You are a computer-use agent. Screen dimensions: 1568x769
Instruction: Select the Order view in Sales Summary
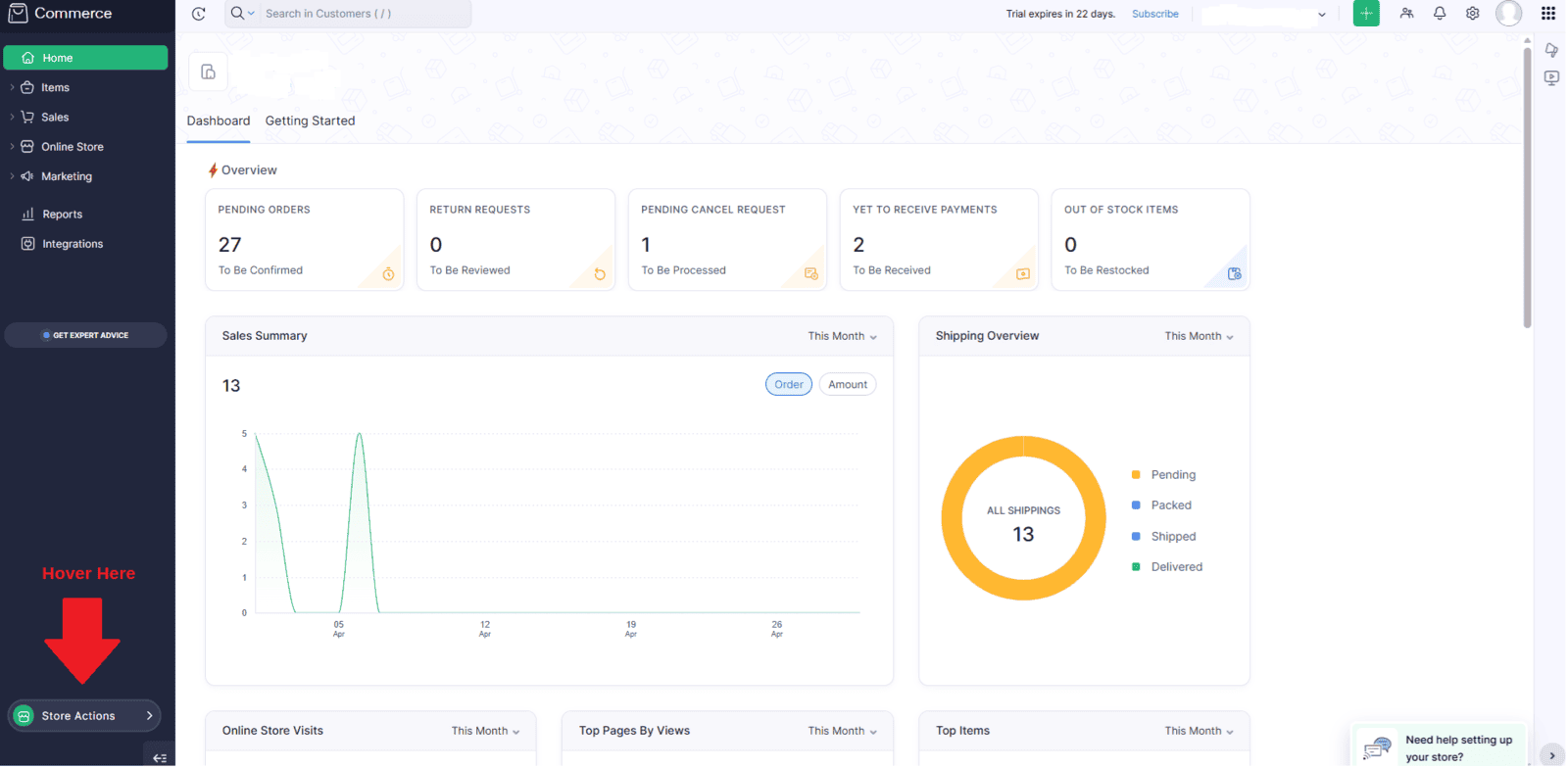[x=788, y=385]
